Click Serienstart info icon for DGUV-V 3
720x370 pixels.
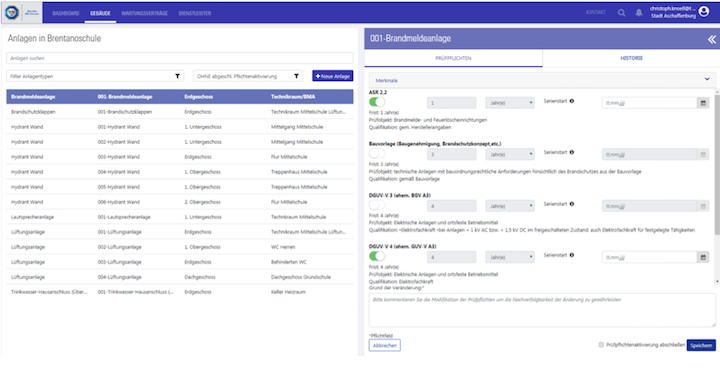[572, 204]
